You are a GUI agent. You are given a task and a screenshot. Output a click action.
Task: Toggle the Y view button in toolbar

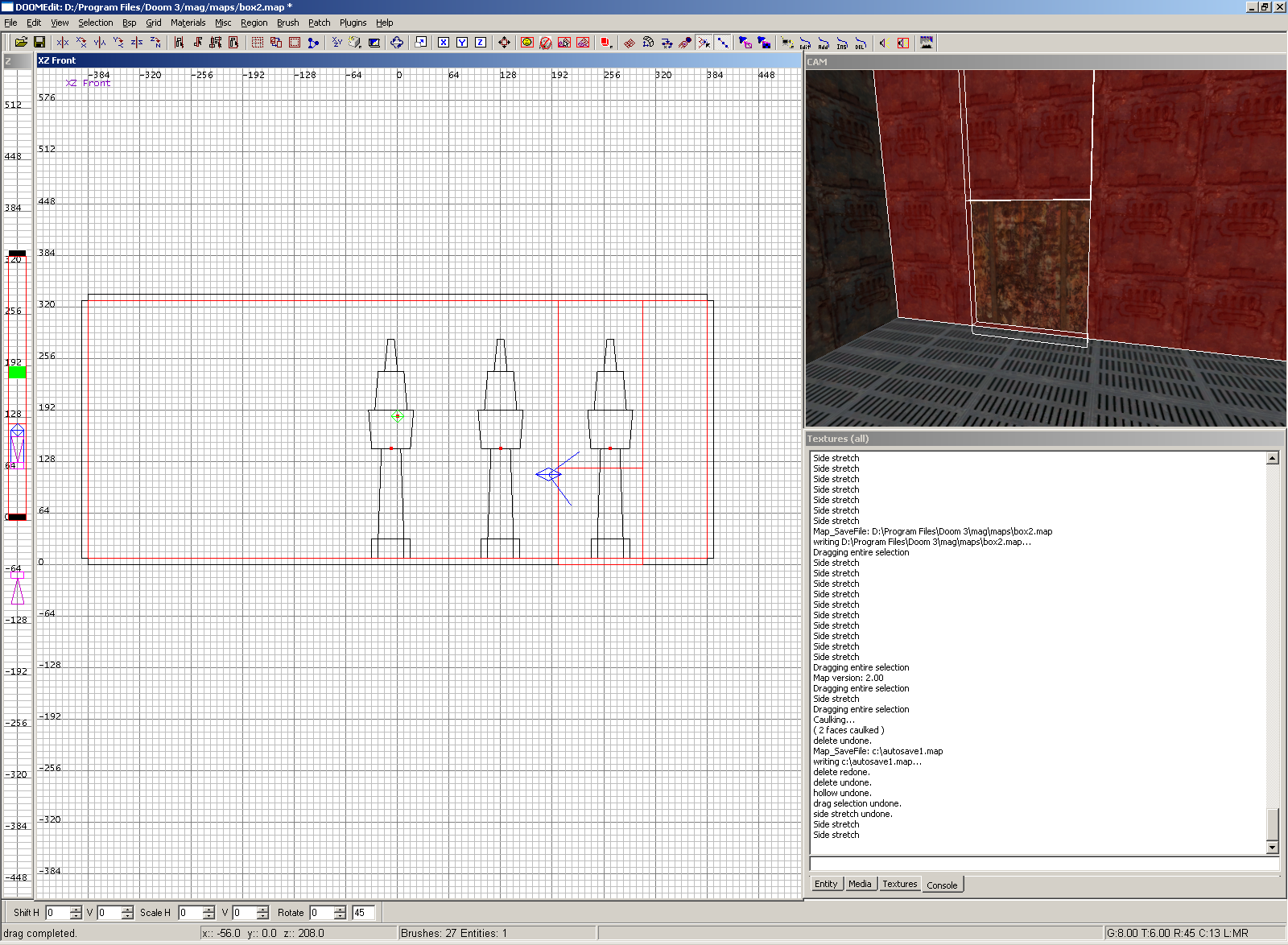462,43
